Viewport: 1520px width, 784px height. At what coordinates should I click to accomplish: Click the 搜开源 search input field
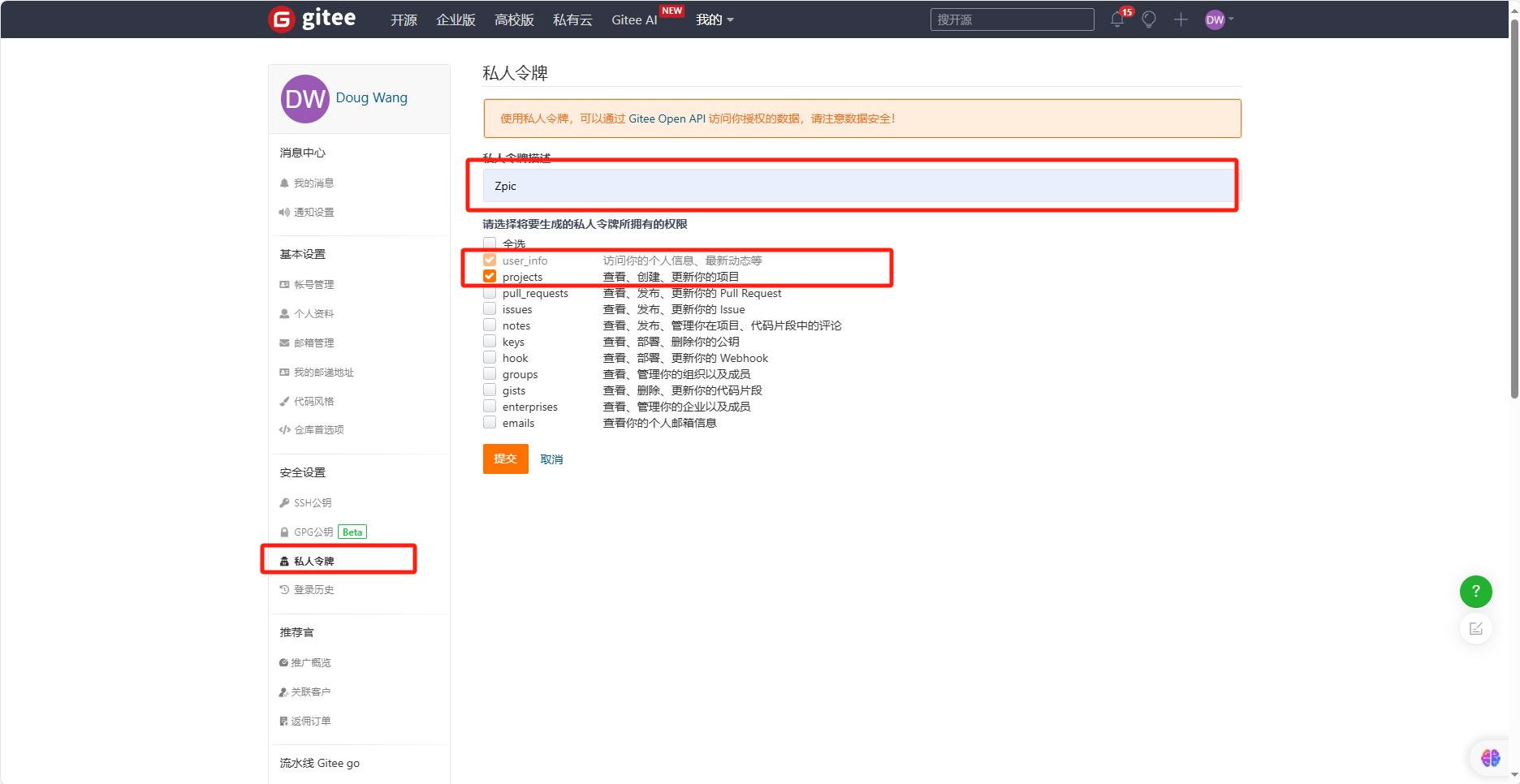[1012, 19]
